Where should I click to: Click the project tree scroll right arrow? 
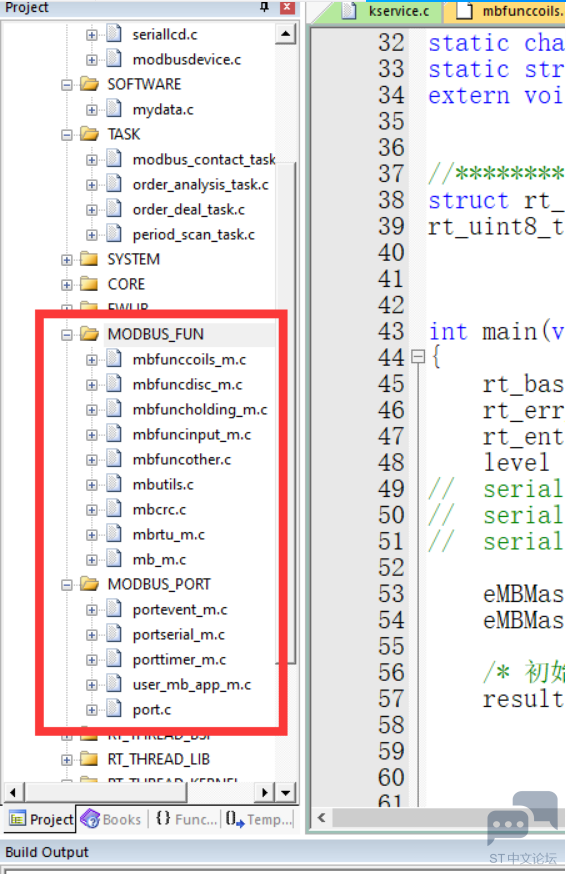tap(264, 792)
